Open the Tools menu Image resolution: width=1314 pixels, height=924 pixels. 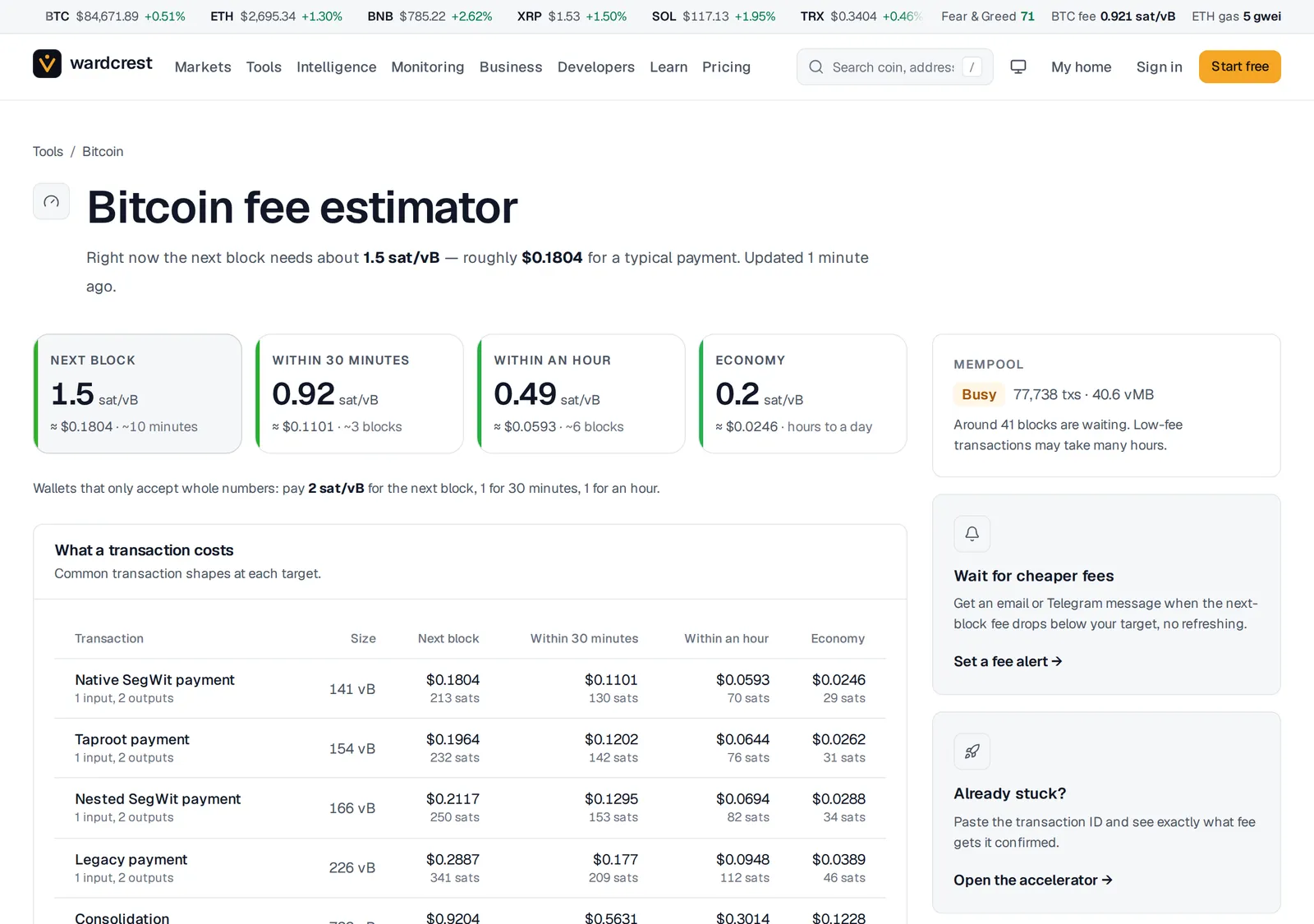click(x=264, y=67)
